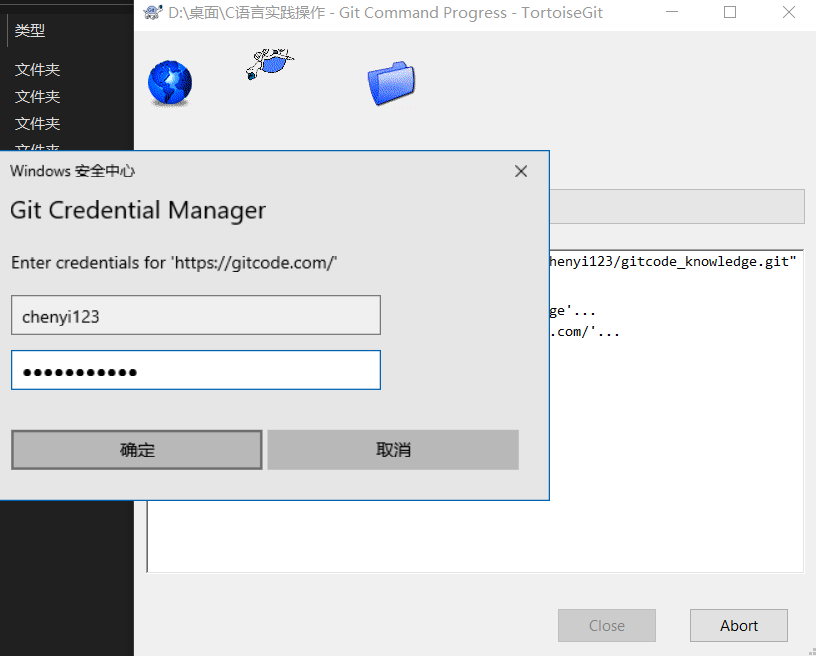Viewport: 816px width, 656px height.
Task: Close the TortoiseGit progress window
Action: [x=789, y=12]
